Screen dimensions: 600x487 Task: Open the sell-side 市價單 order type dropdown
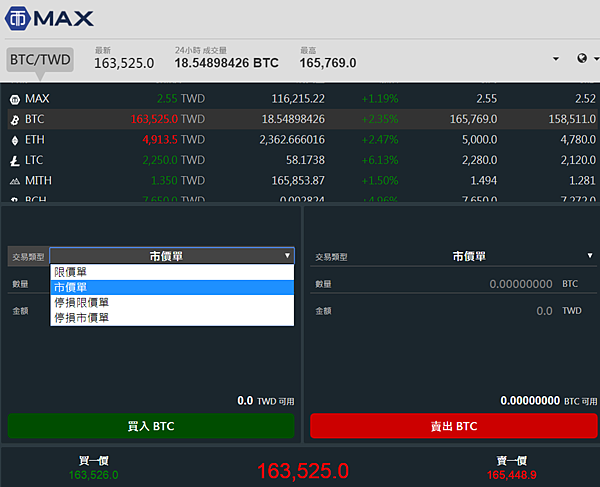(x=469, y=256)
